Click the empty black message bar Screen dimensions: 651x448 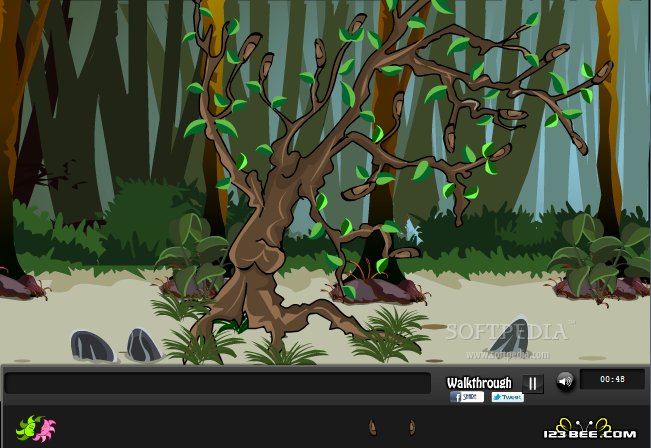218,383
